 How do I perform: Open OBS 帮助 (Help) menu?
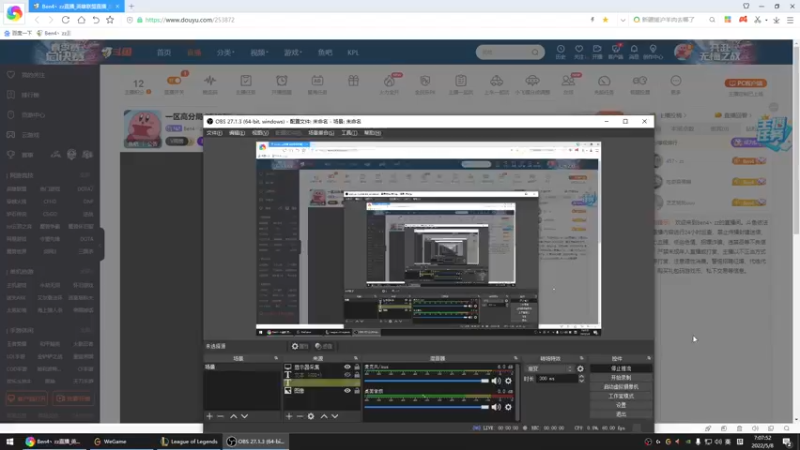pos(372,133)
